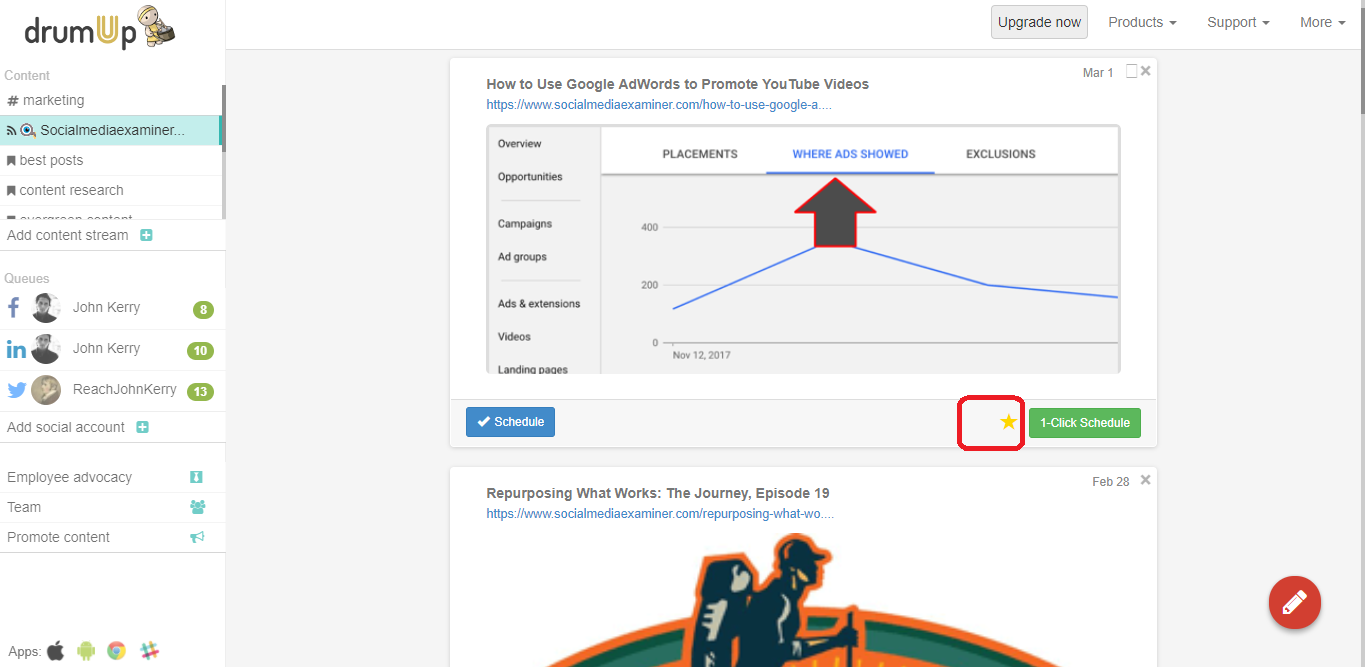Screen dimensions: 1365x667
Task: Dismiss the Google AdWords post card
Action: pyautogui.click(x=1146, y=71)
